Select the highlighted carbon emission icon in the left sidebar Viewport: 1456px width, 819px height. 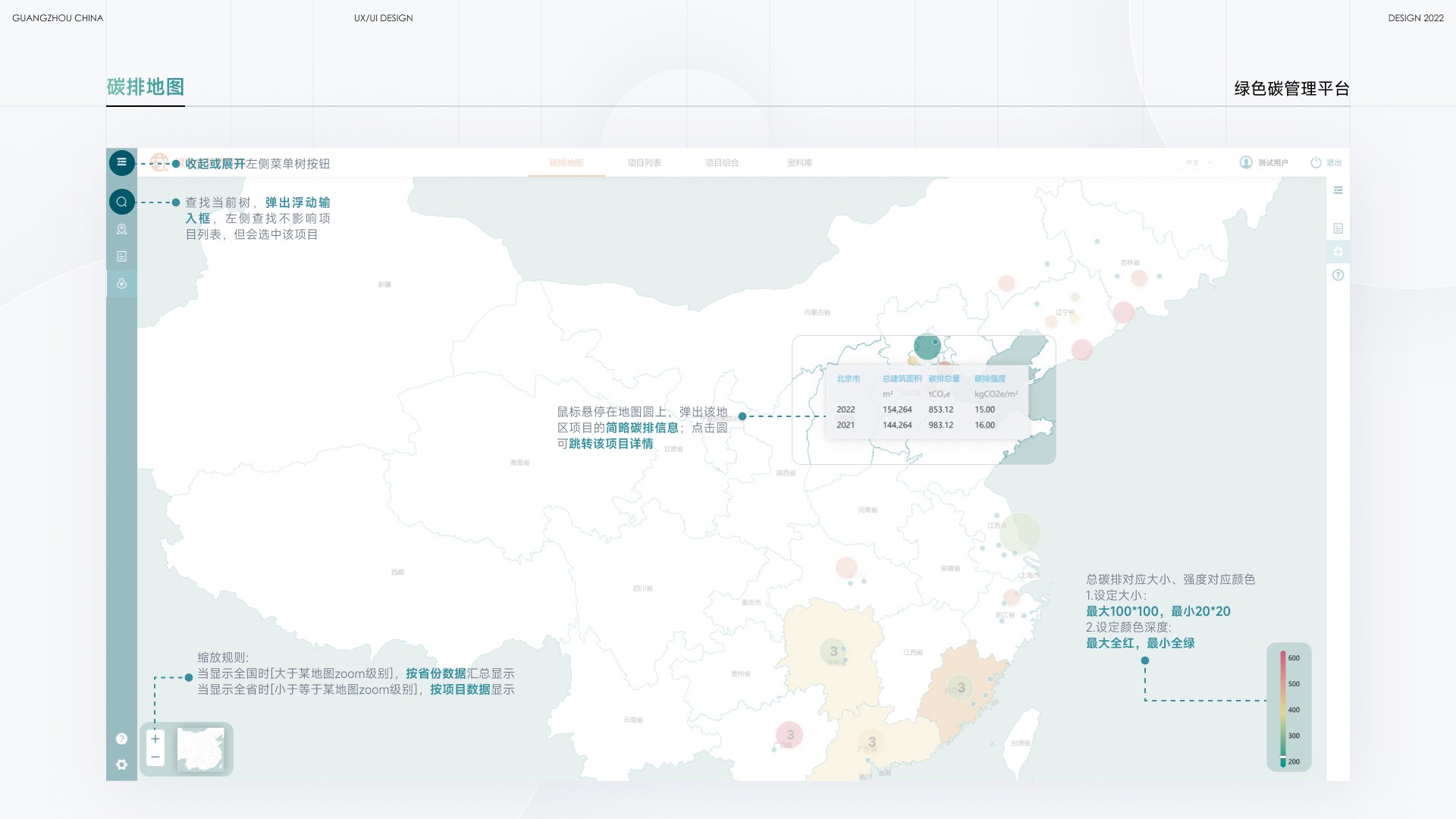click(121, 284)
